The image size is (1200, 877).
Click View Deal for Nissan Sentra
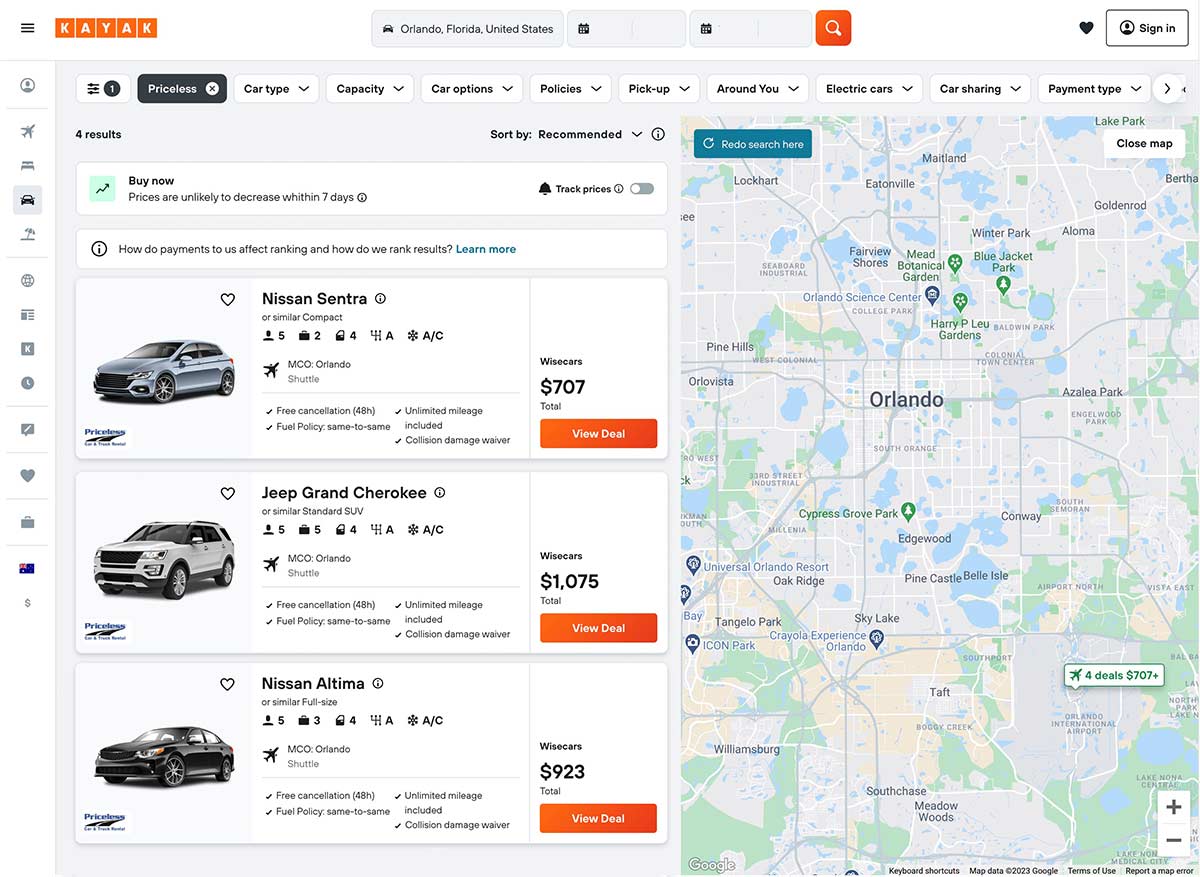[x=598, y=433]
